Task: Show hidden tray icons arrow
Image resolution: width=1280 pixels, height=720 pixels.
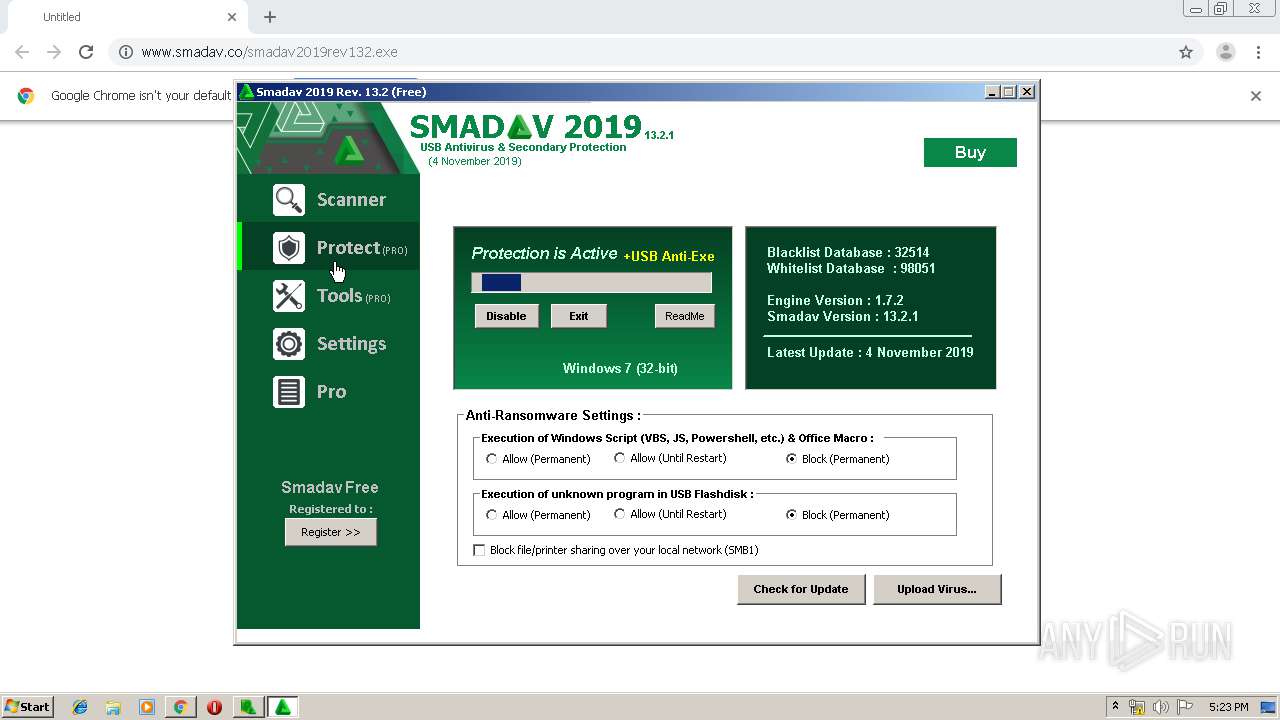Action: point(1115,707)
